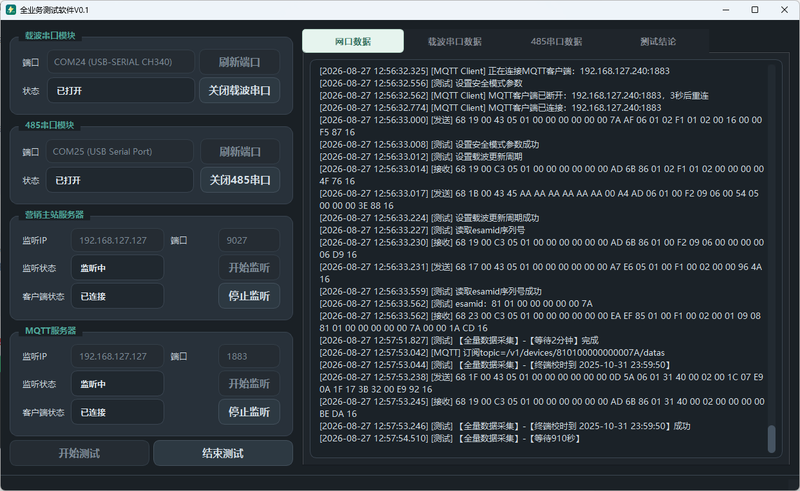The image size is (800, 491).
Task: Refresh ports in the 载波串口模块 section
Action: coord(239,62)
